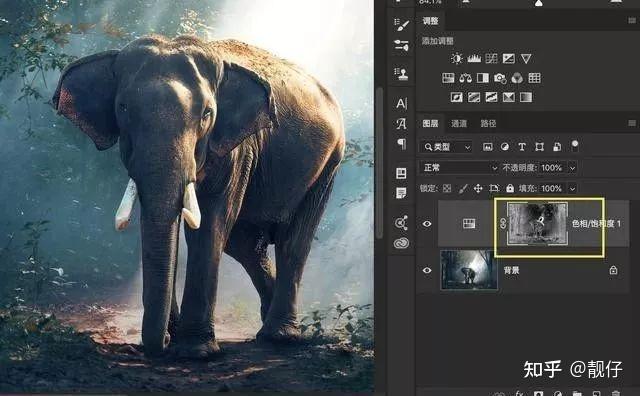Switch to the 路径 tab
This screenshot has width=640, height=396.
(488, 123)
